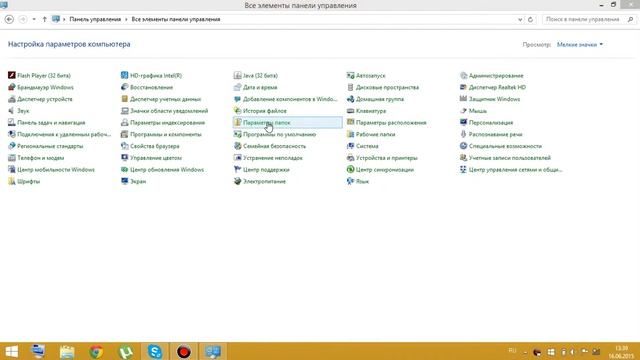
Task: Open Skype from the taskbar
Action: [x=155, y=351]
